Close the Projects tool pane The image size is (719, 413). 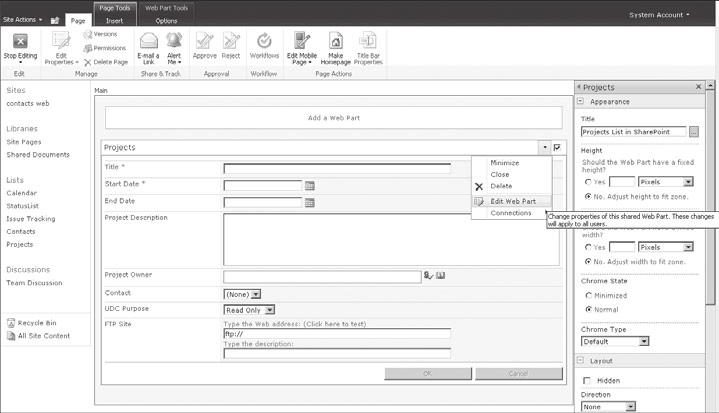pyautogui.click(x=698, y=87)
